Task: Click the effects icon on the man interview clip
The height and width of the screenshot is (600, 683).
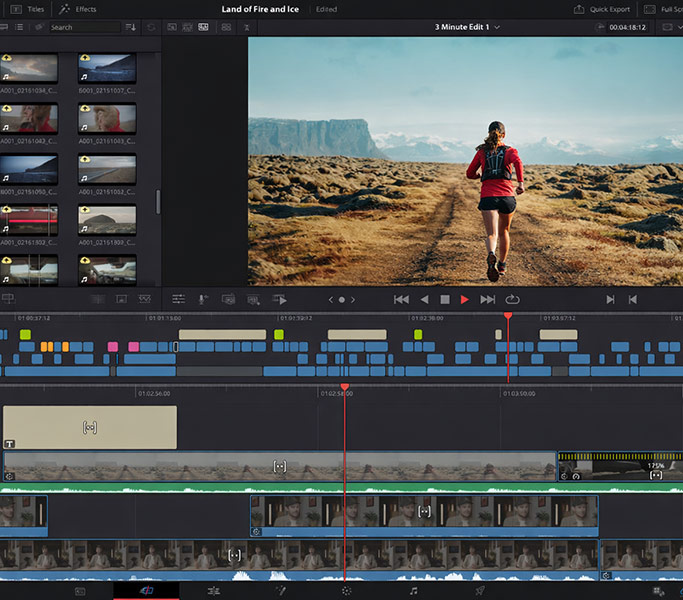Action: [x=257, y=532]
